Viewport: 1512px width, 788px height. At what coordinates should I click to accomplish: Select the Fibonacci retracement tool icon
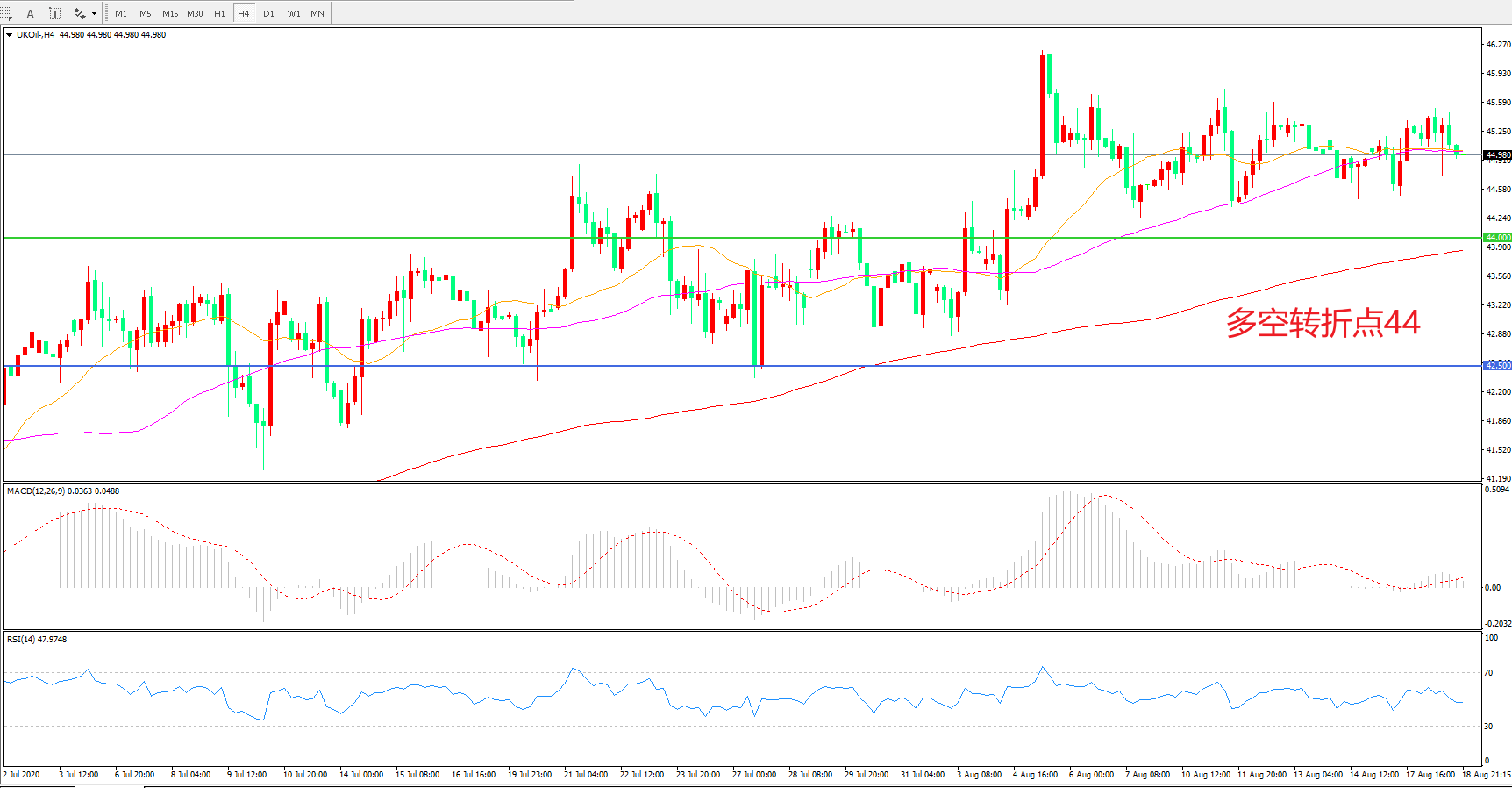point(6,13)
